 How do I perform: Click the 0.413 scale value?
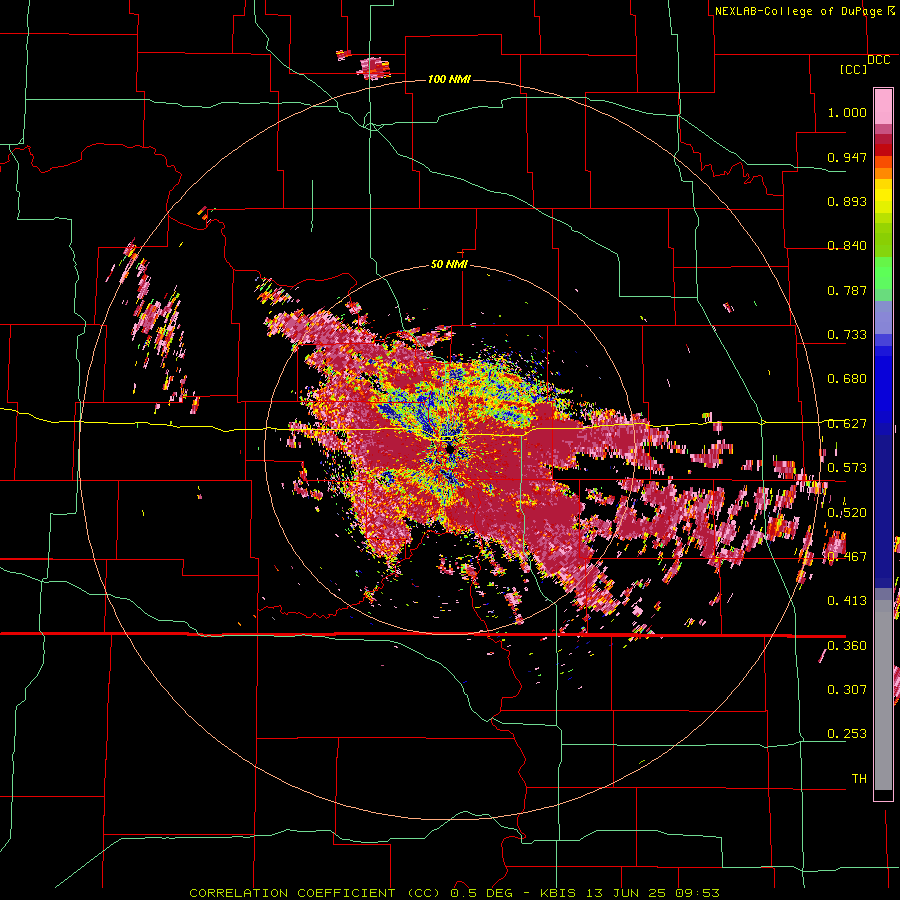[847, 601]
